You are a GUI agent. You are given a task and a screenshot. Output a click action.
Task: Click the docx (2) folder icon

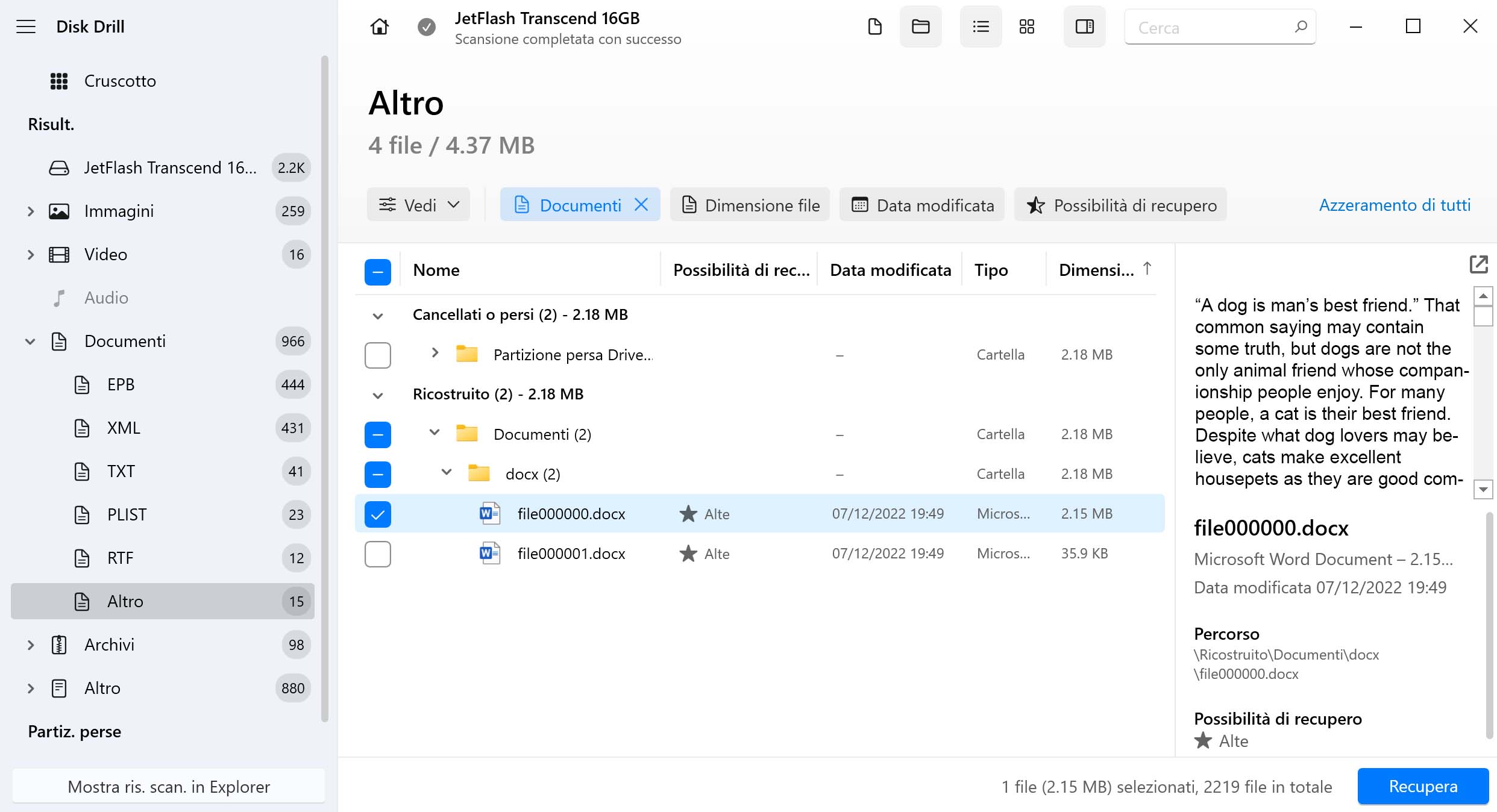click(x=479, y=473)
